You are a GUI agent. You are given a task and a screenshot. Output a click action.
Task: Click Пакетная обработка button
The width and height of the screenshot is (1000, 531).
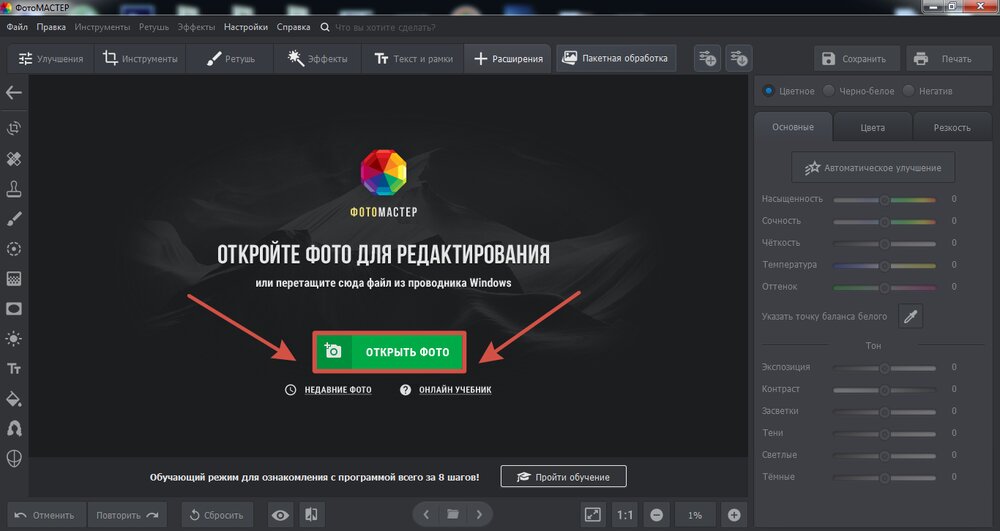(x=616, y=58)
